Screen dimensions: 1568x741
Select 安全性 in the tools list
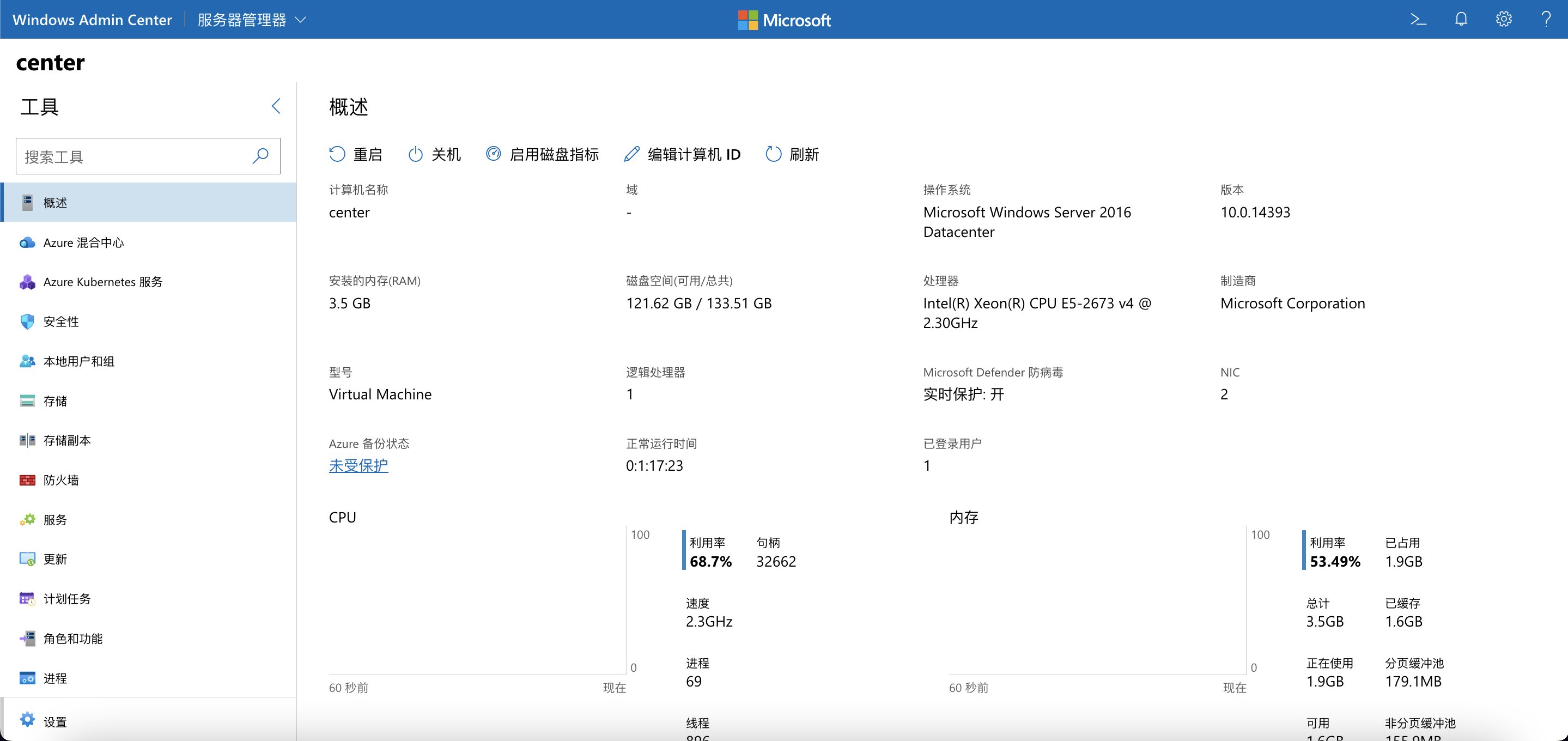click(x=61, y=321)
